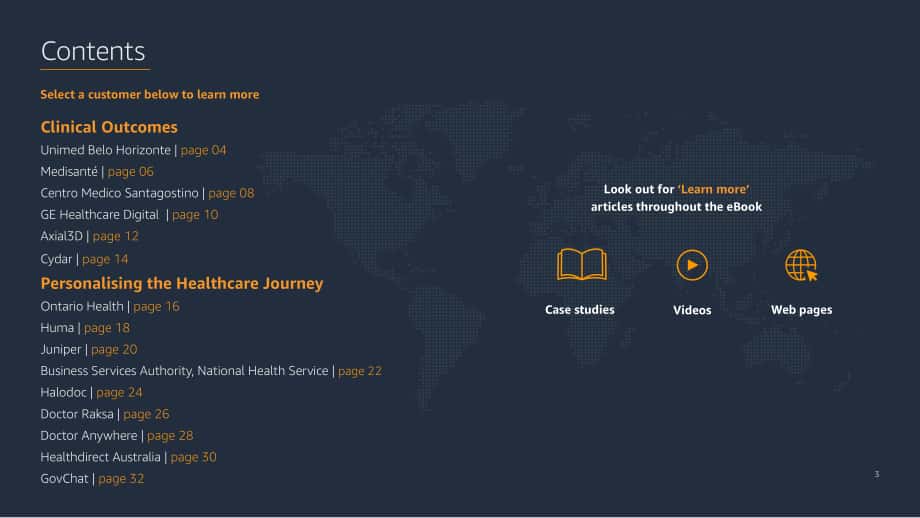Open Business Services Authority NHS page 22
The width and height of the screenshot is (920, 518).
(211, 371)
